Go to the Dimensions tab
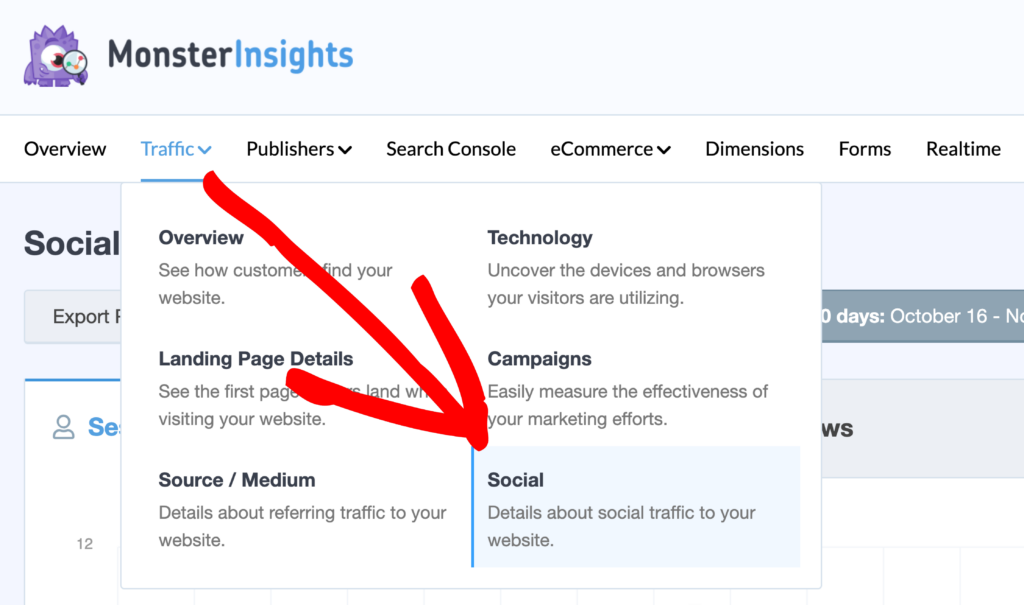 coord(754,149)
